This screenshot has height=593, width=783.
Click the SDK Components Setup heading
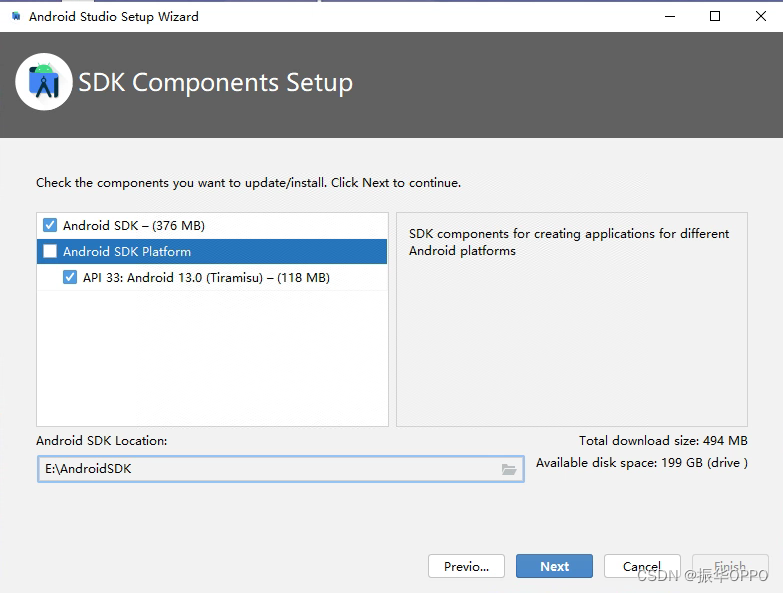point(215,82)
